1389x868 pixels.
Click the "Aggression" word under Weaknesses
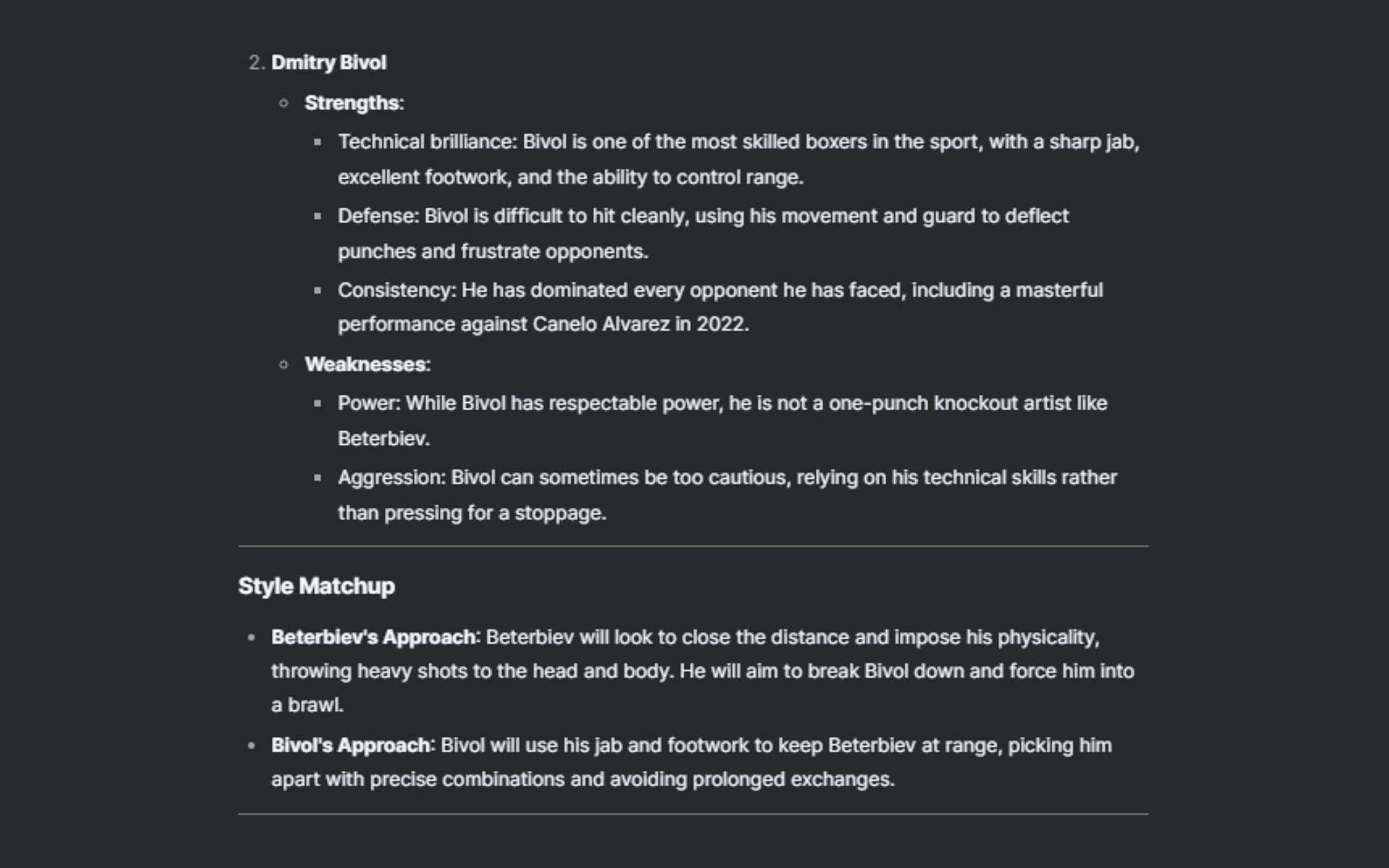391,478
